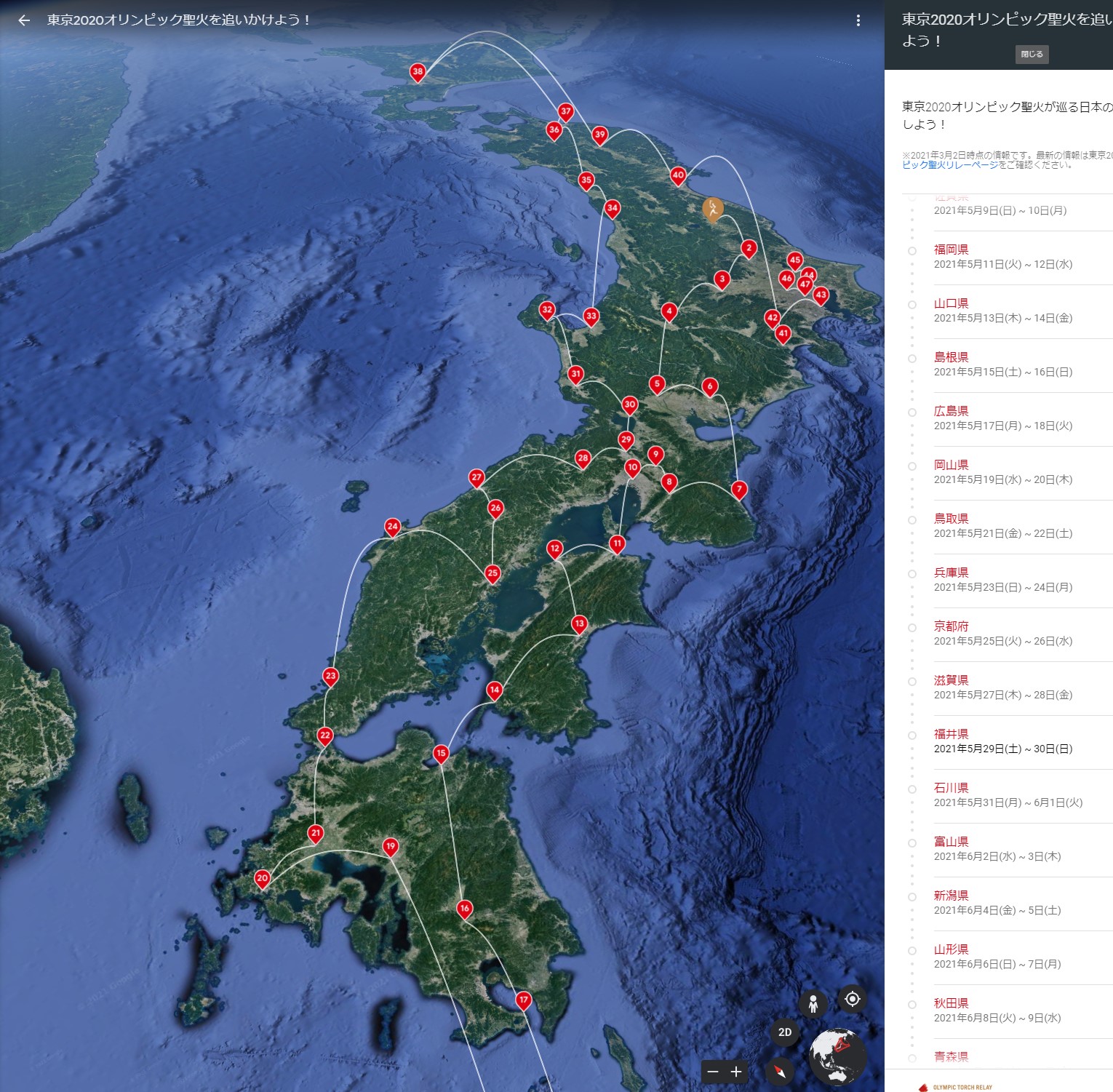The image size is (1113, 1092).
Task: Click the orange torch runner marker
Action: (x=713, y=210)
